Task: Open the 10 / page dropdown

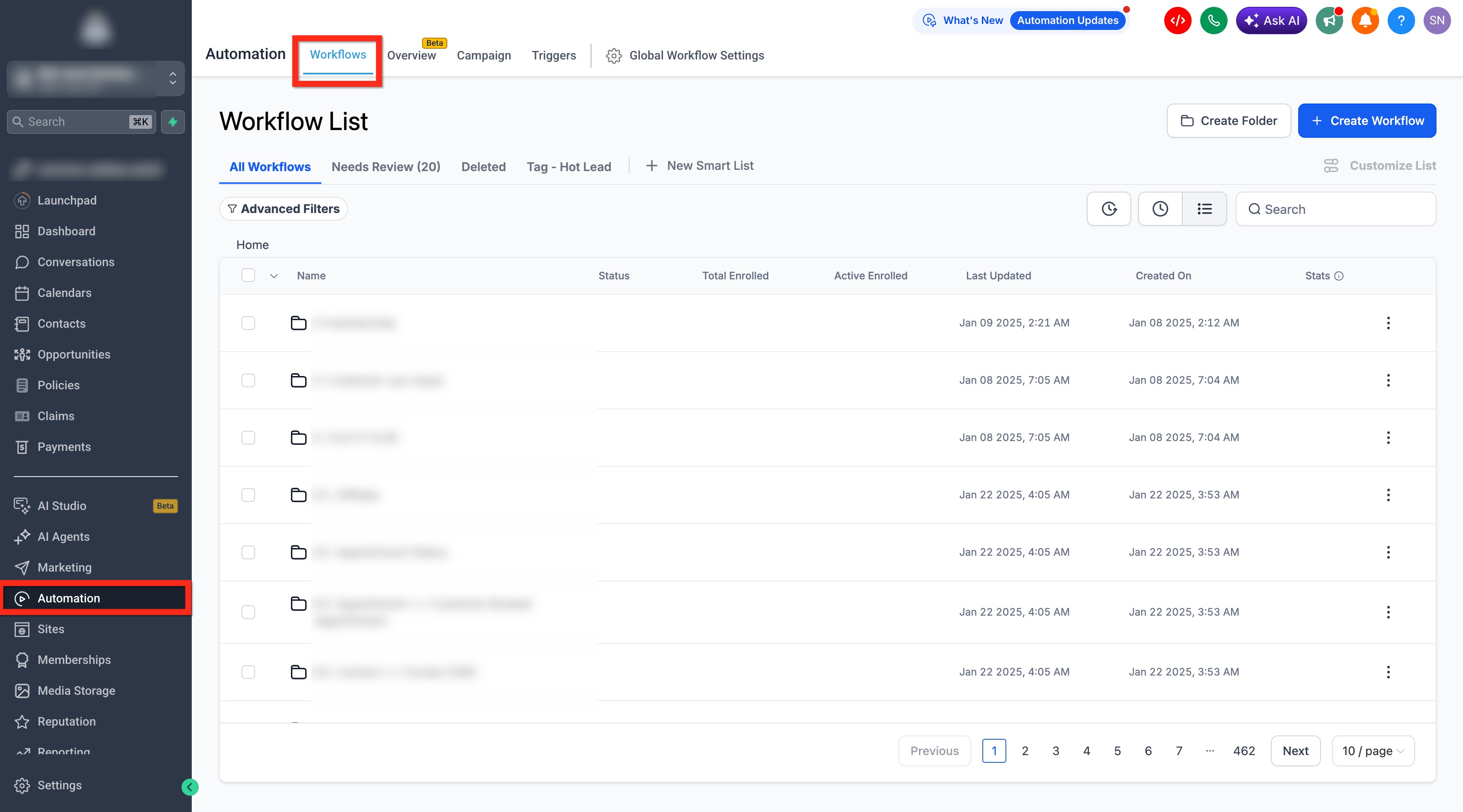Action: point(1373,751)
